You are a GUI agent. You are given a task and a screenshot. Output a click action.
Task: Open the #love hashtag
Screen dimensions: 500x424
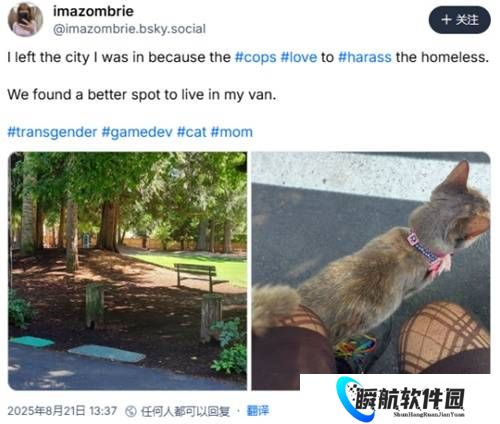click(299, 57)
